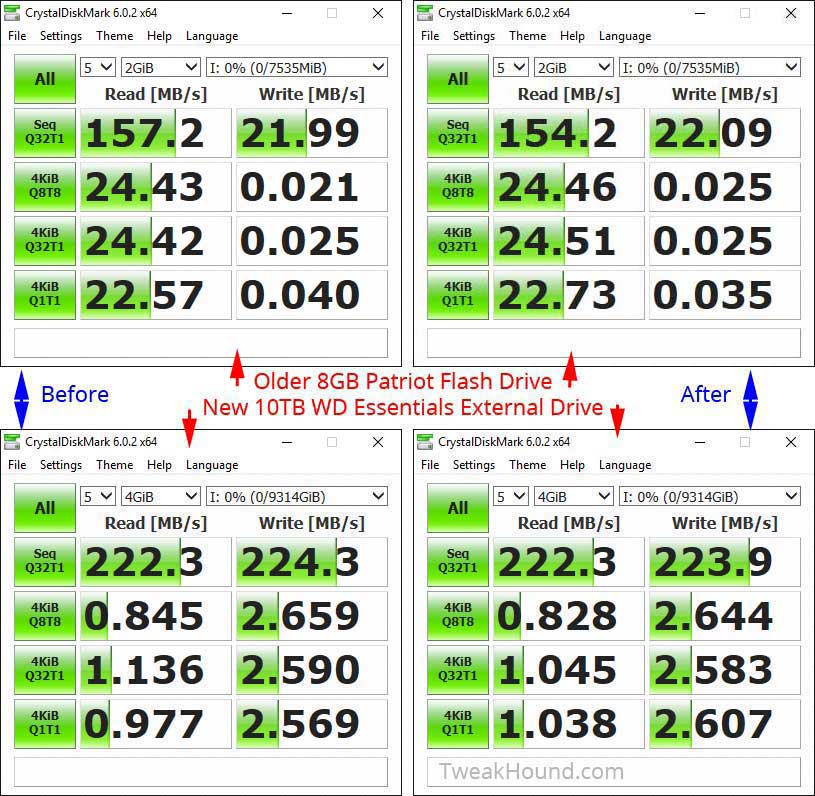The width and height of the screenshot is (815, 796).
Task: Start 4KiB Q8T8 test in top-left window
Action: coord(45,187)
